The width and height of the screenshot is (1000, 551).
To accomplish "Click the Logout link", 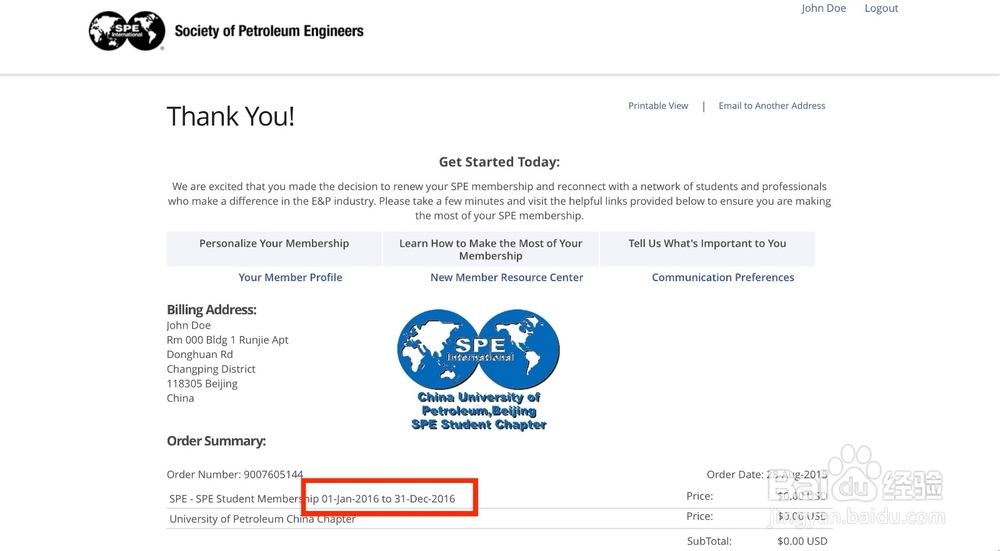I will point(881,8).
